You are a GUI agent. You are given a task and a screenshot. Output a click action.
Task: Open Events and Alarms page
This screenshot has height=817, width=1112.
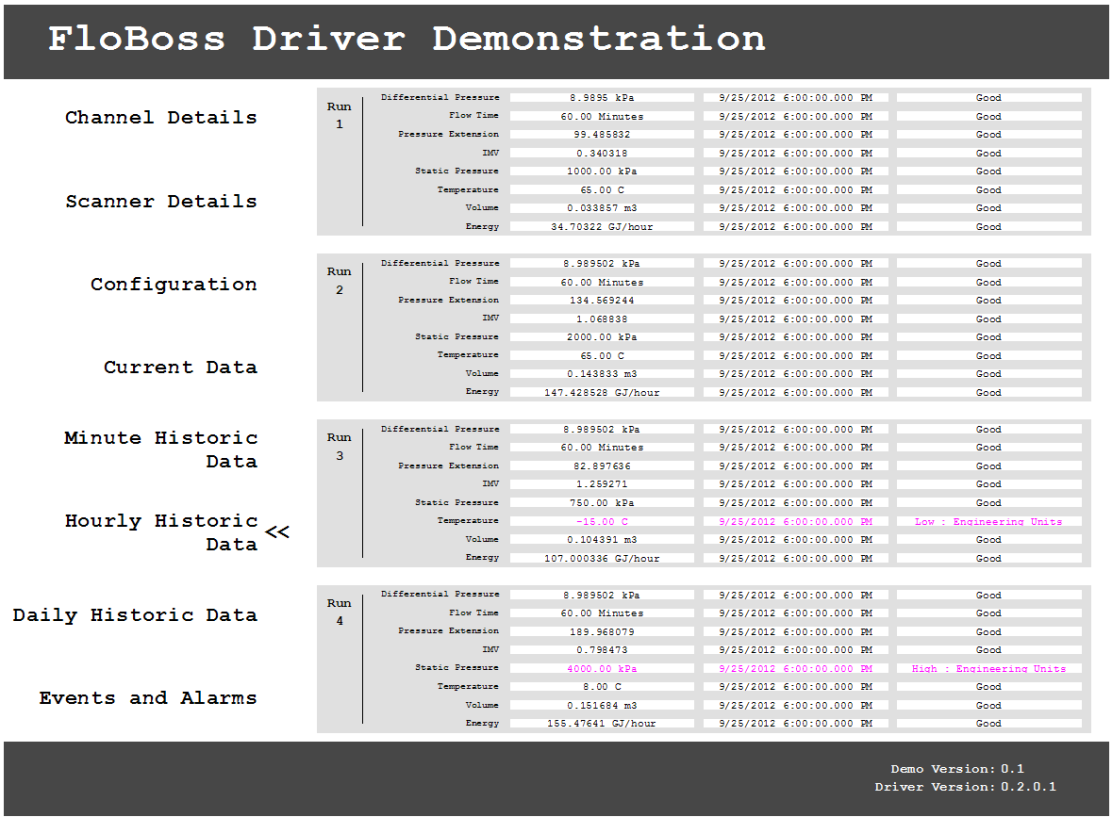click(x=148, y=699)
